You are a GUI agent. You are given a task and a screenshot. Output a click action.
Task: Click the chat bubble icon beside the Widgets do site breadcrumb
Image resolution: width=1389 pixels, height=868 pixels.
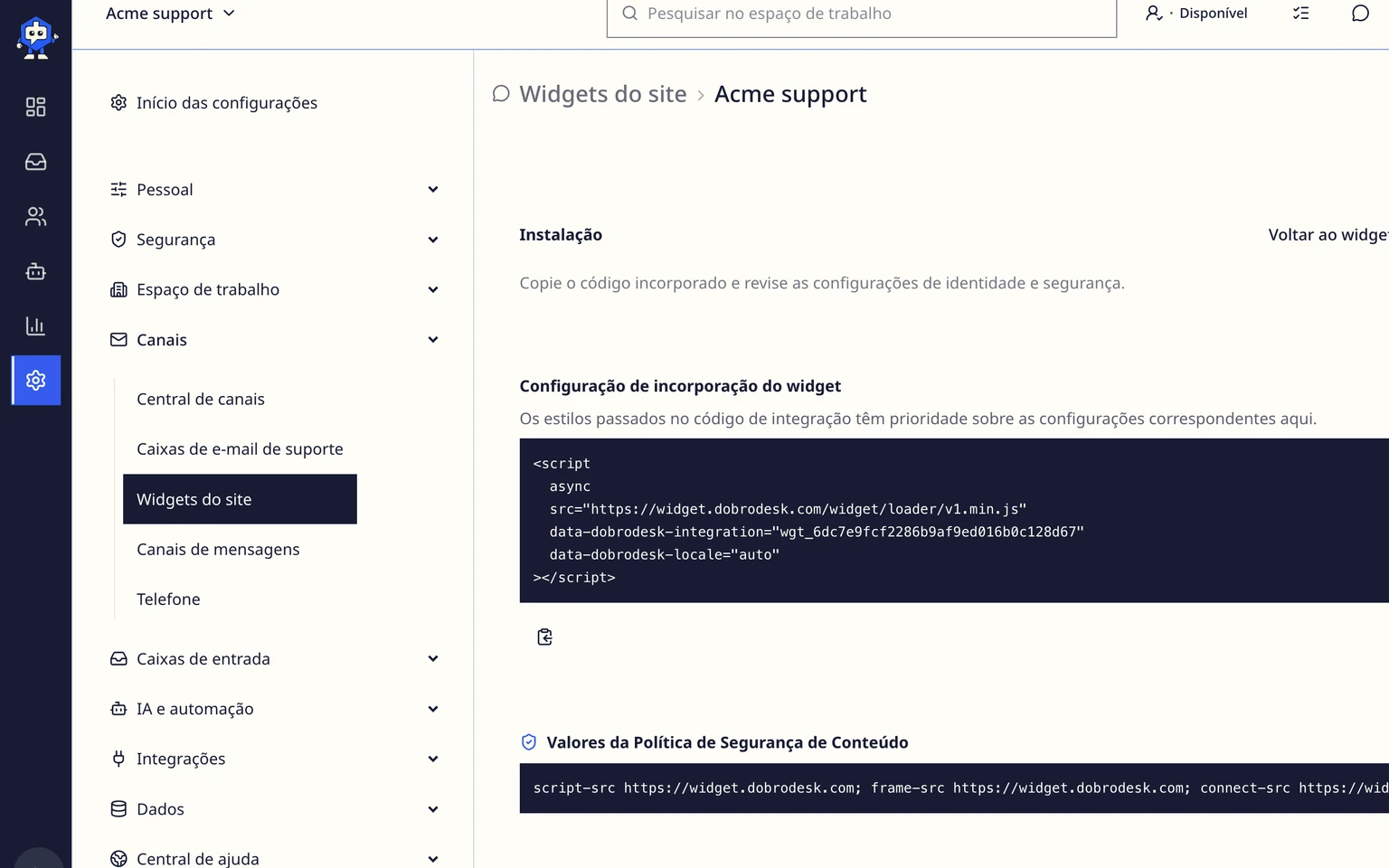[x=501, y=94]
